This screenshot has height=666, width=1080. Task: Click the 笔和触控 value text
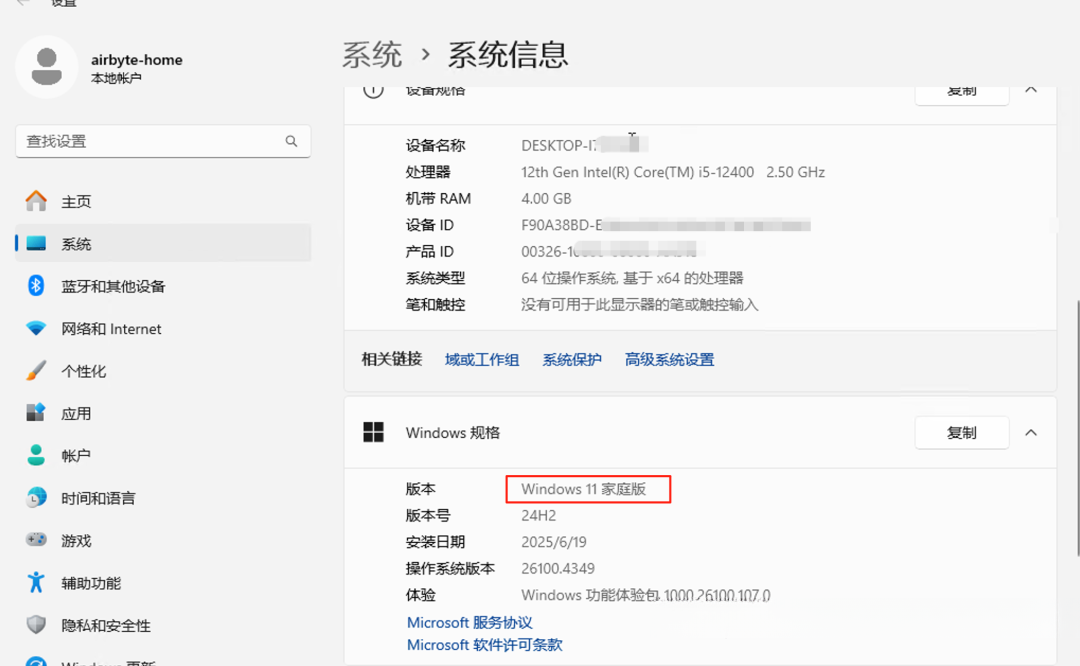point(639,304)
